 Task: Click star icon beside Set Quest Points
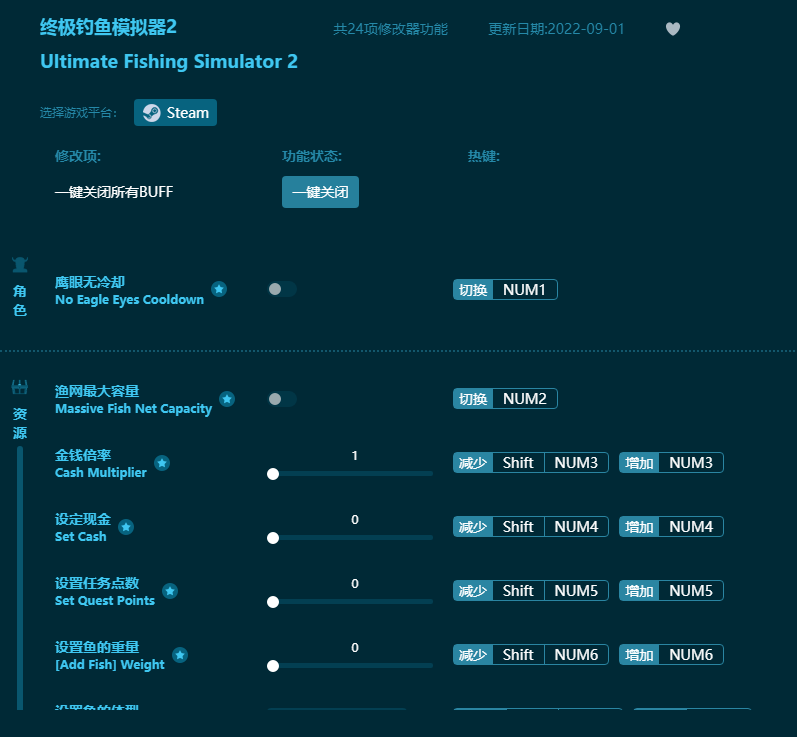point(170,591)
